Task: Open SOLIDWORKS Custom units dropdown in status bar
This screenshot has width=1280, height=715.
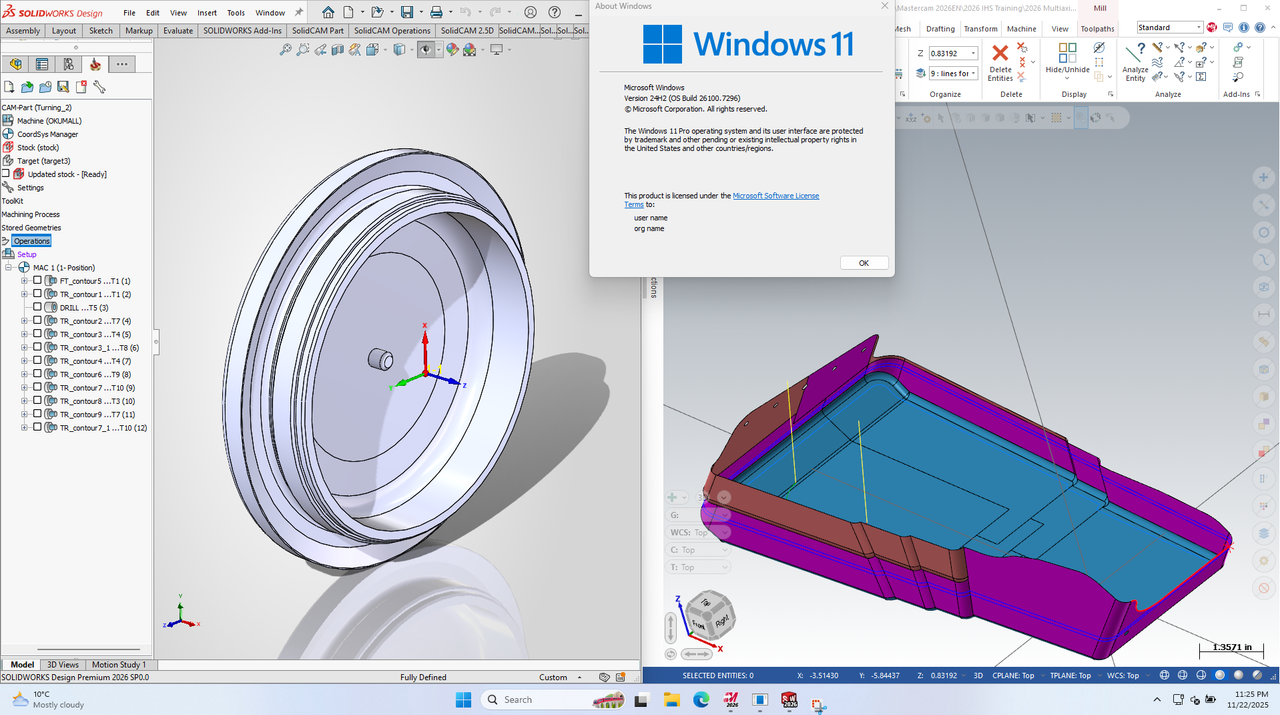Action: 580,677
